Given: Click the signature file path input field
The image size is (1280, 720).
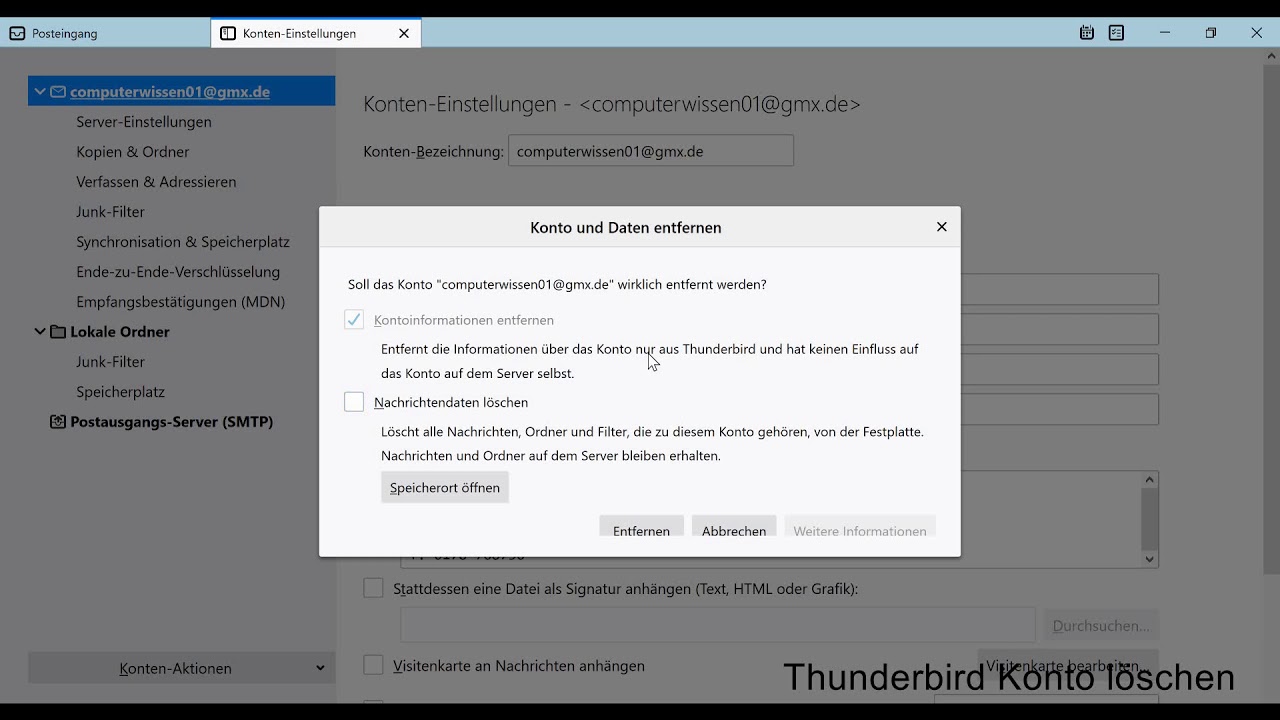Looking at the screenshot, I should point(718,625).
